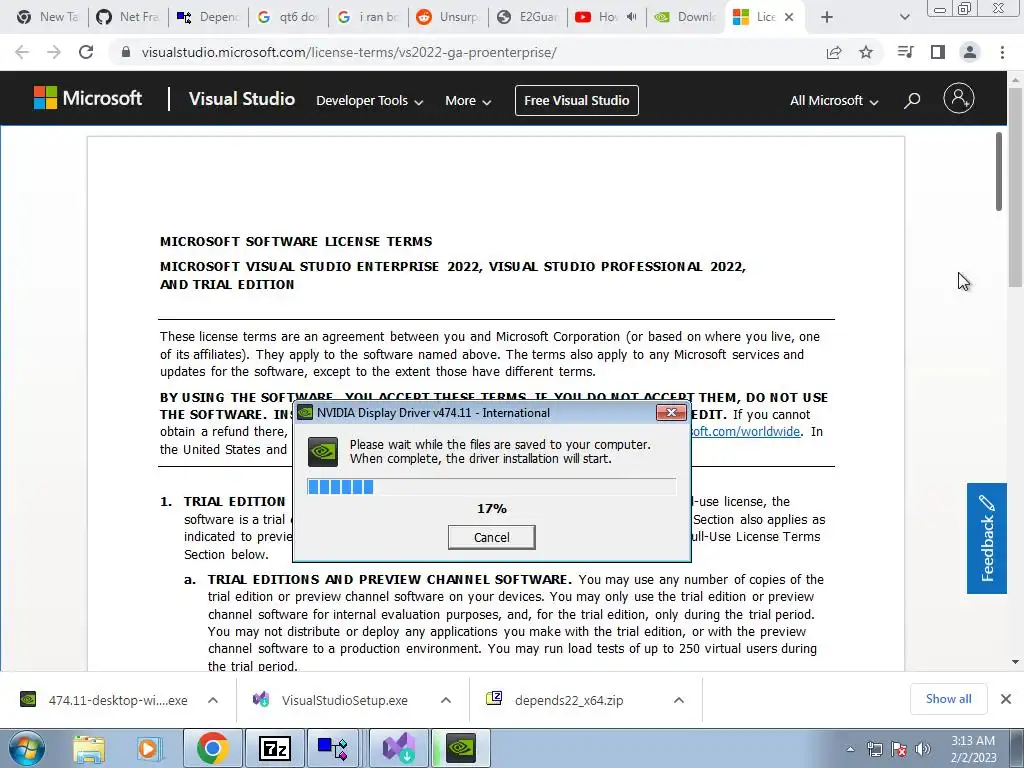Screen dimensions: 1024x768
Task: Close the downloads shelf
Action: click(1006, 699)
